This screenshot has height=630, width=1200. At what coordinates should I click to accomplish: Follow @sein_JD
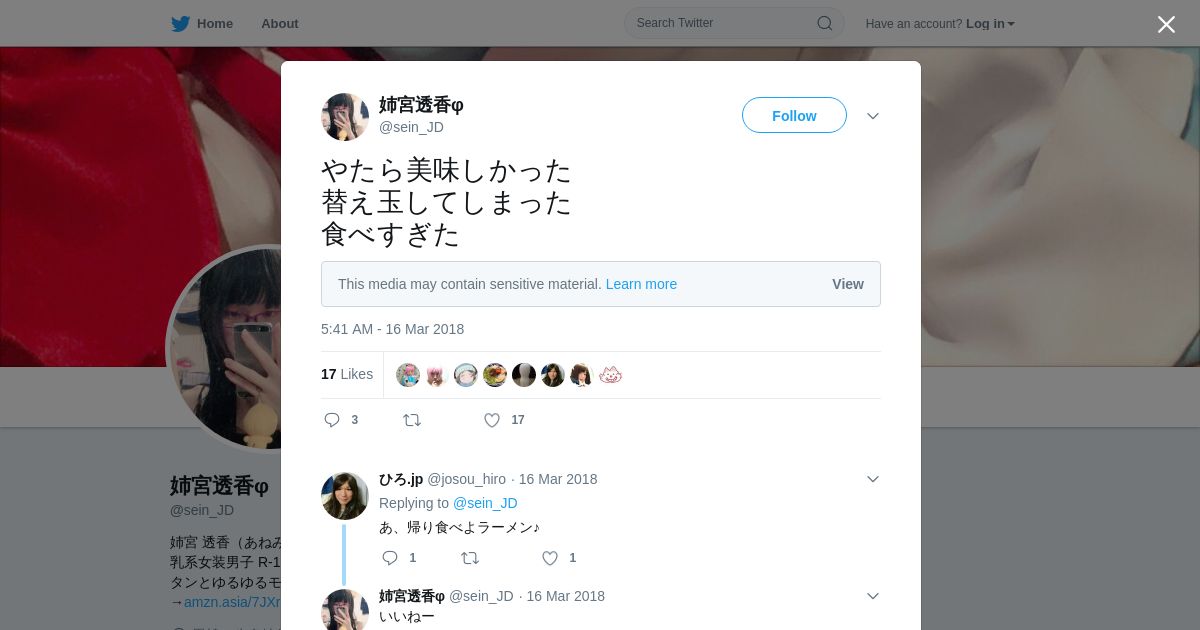click(x=794, y=115)
